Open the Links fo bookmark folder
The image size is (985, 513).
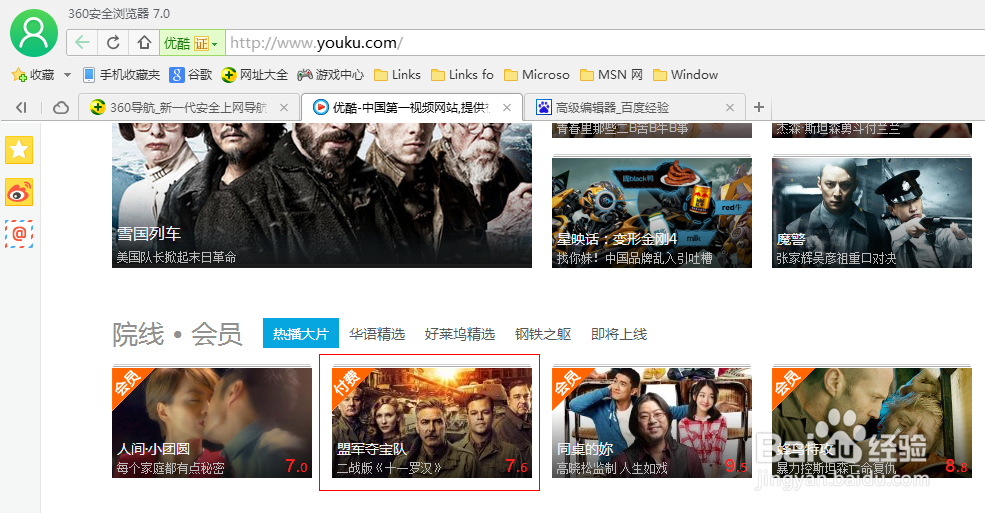point(462,75)
